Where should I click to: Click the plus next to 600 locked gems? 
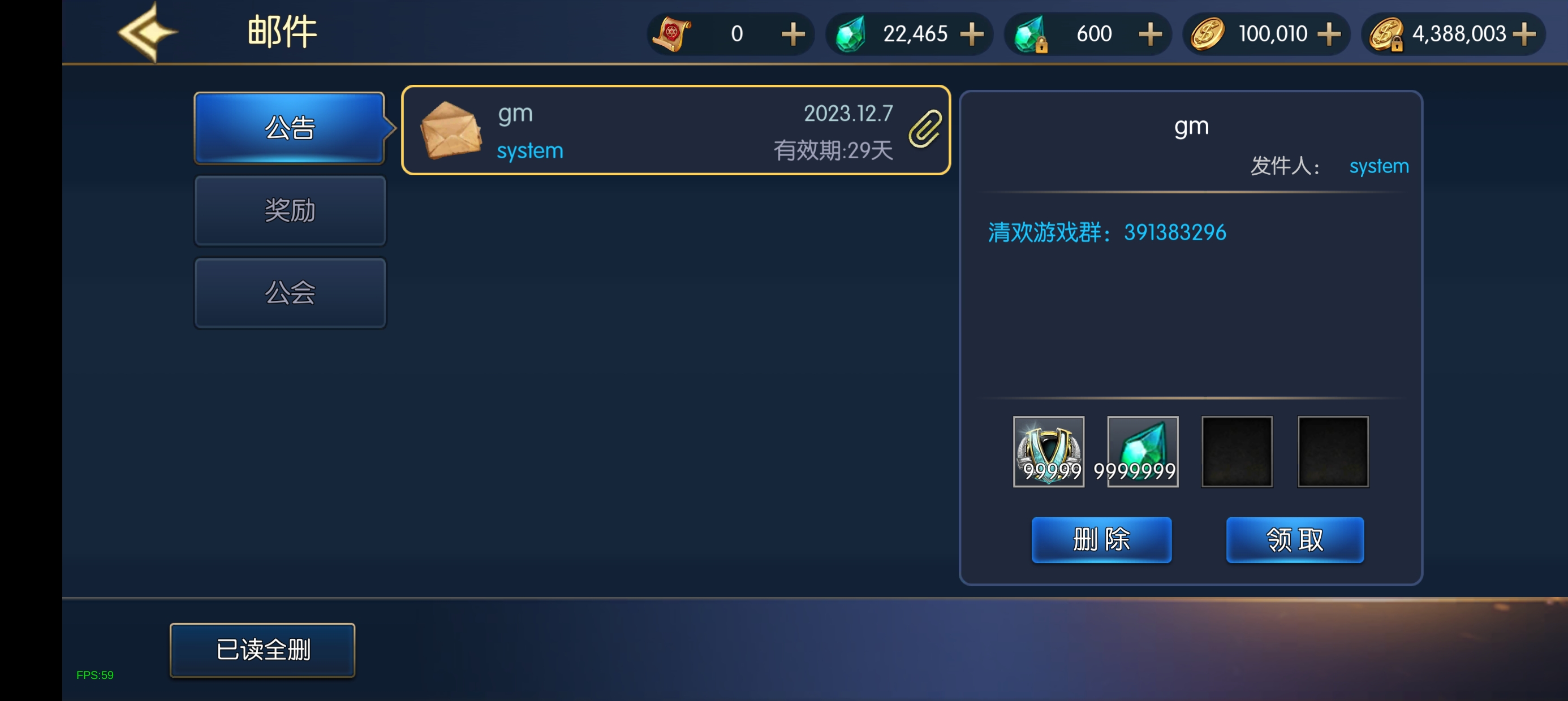pyautogui.click(x=1150, y=34)
